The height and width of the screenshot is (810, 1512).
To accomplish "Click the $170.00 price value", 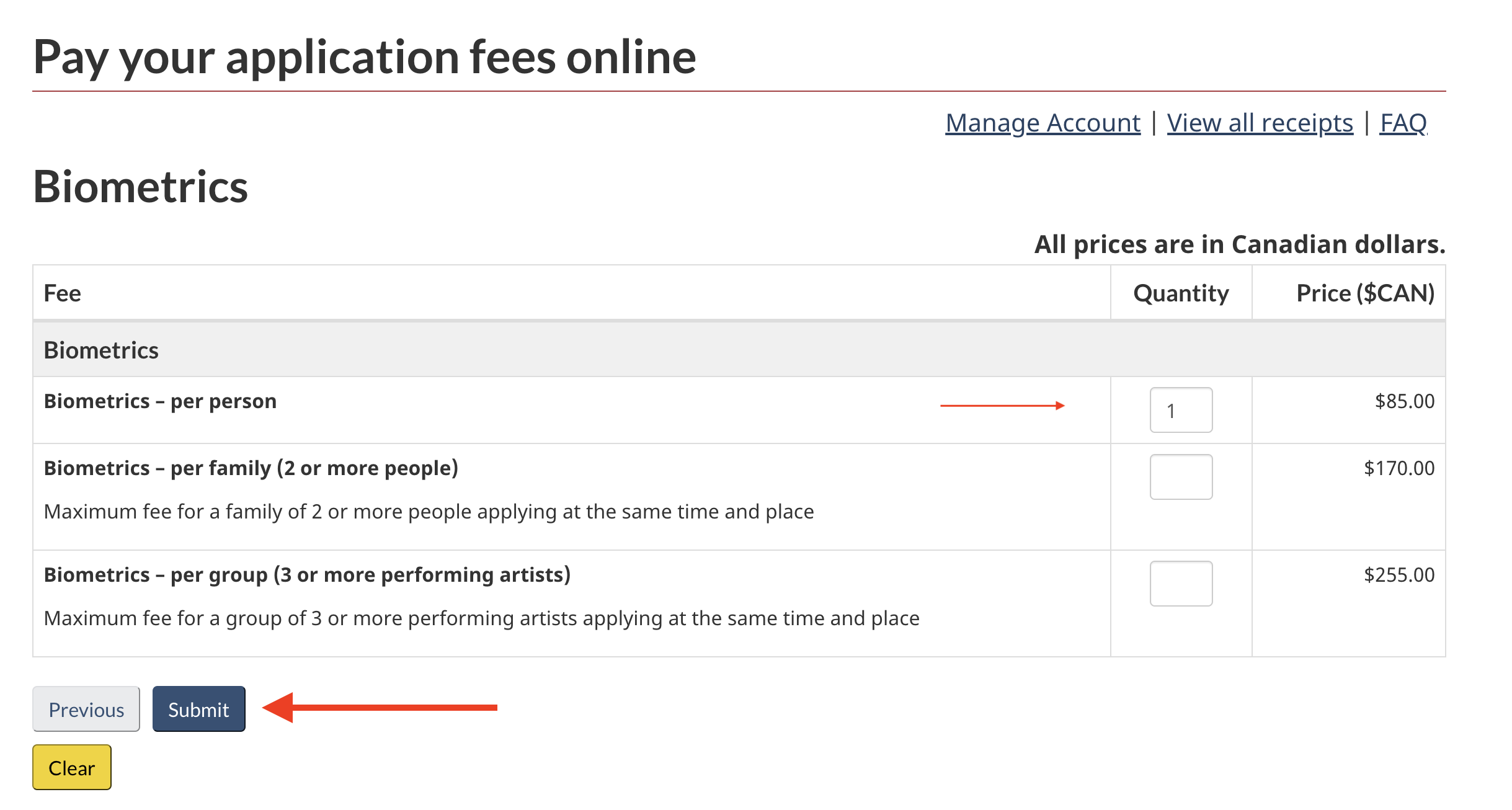I will point(1399,468).
